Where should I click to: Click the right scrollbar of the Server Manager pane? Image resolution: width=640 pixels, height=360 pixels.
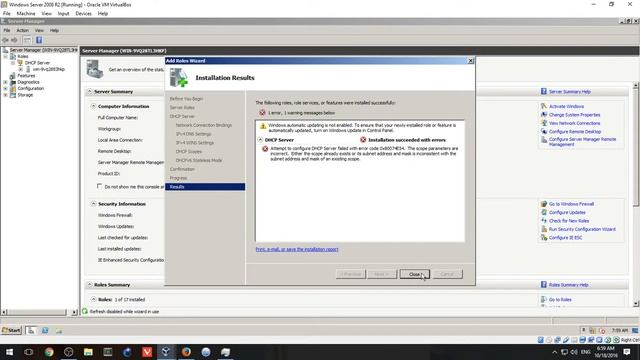tap(636, 194)
